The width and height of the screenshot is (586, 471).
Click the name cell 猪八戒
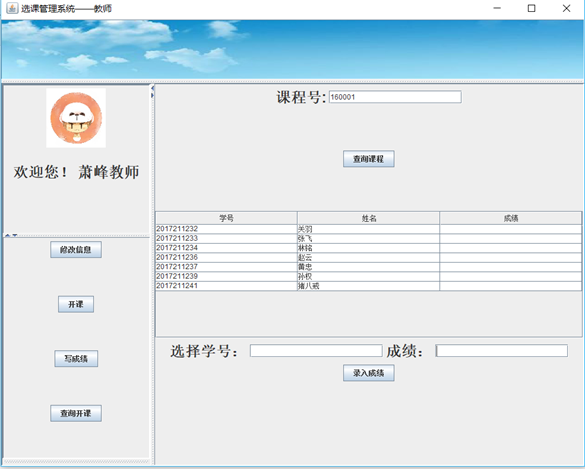click(368, 286)
